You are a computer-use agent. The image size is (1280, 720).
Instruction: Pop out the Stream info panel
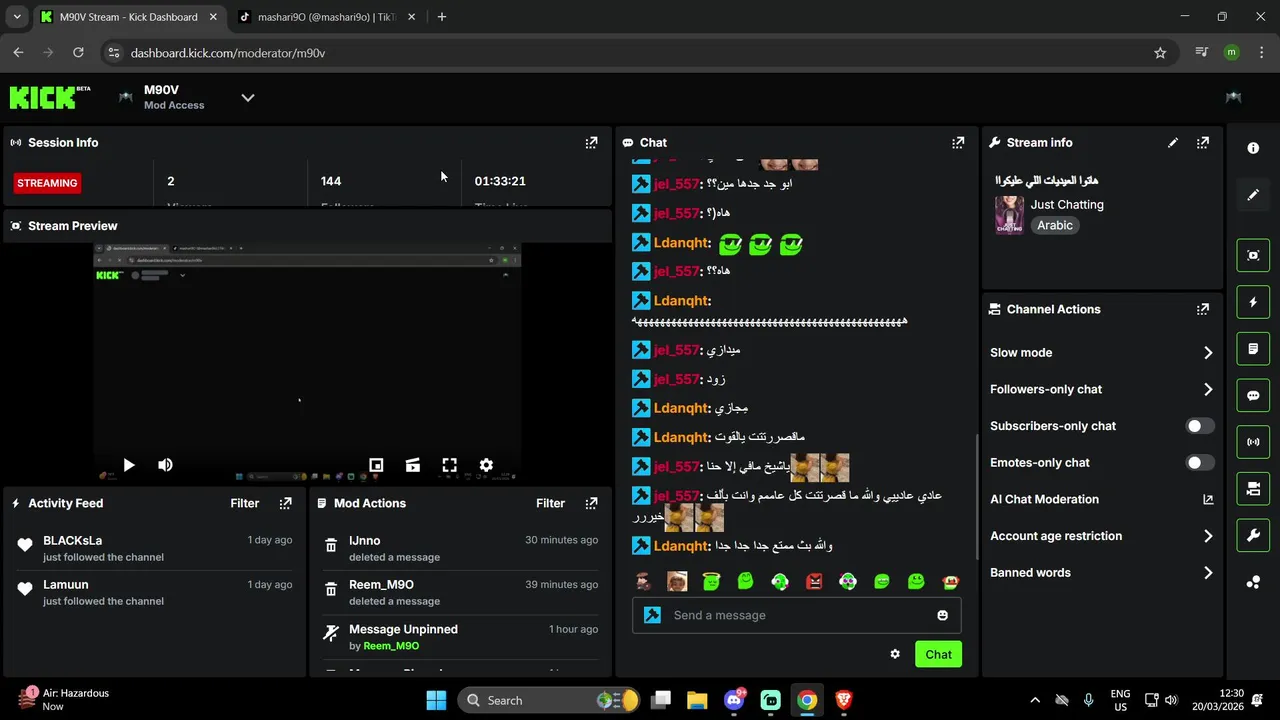click(x=1203, y=143)
